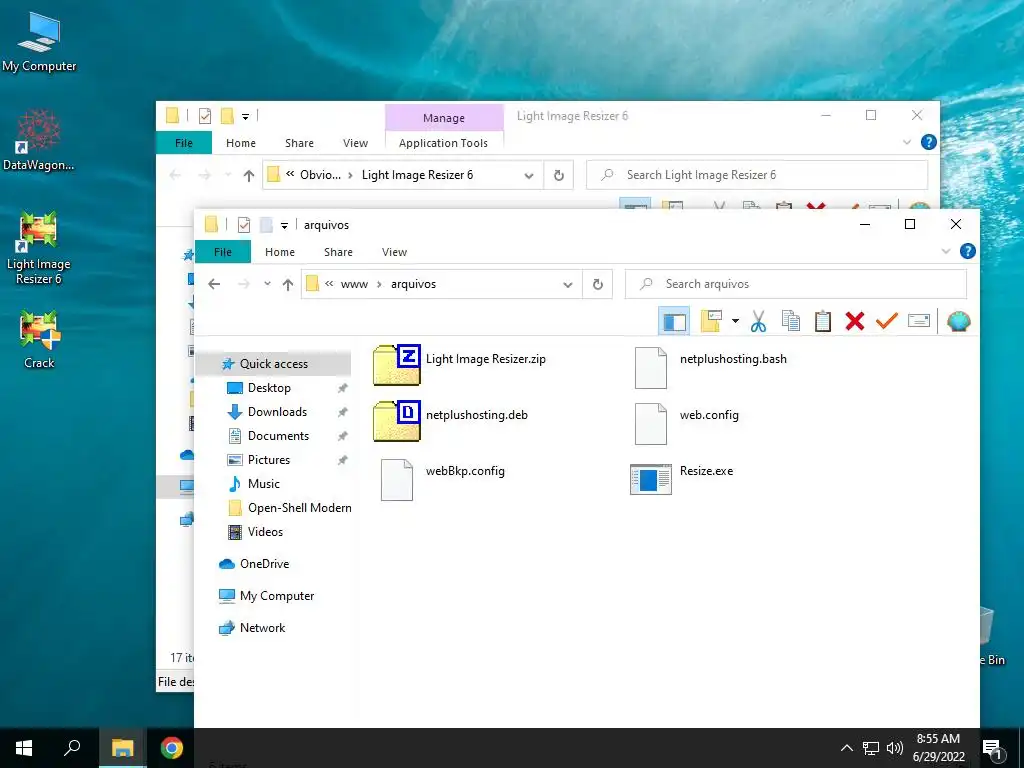
Task: Open Share tab in arquivos window
Action: coord(338,252)
